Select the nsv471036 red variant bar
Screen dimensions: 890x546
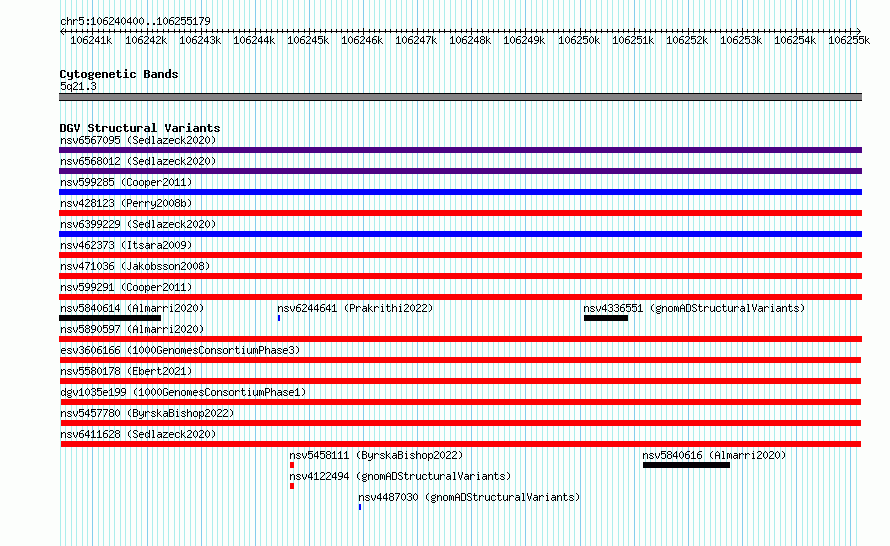pyautogui.click(x=460, y=276)
